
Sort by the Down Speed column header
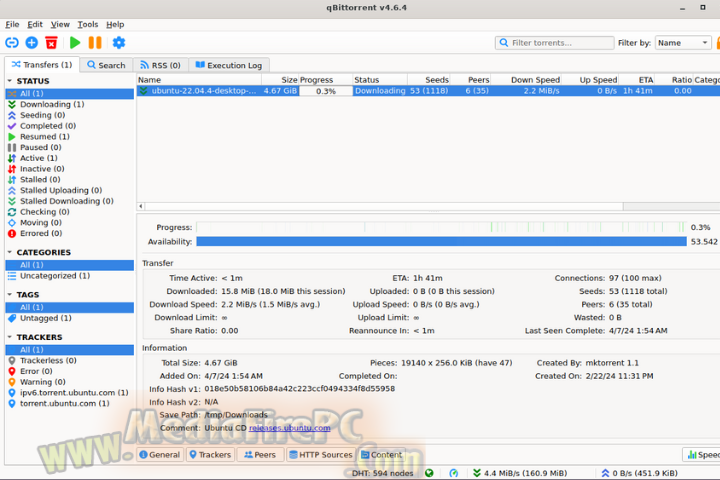[526, 80]
